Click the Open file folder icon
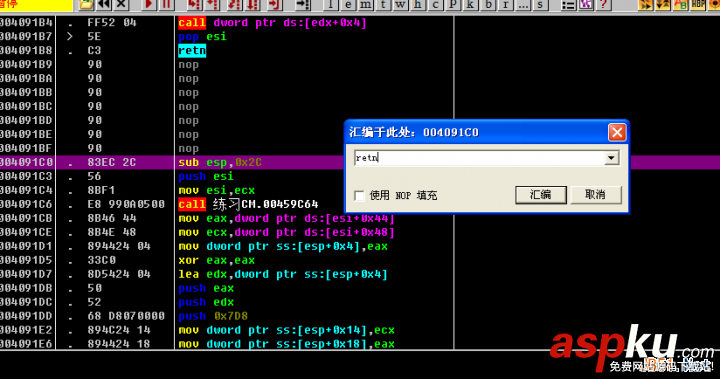The image size is (720, 379). [x=86, y=5]
